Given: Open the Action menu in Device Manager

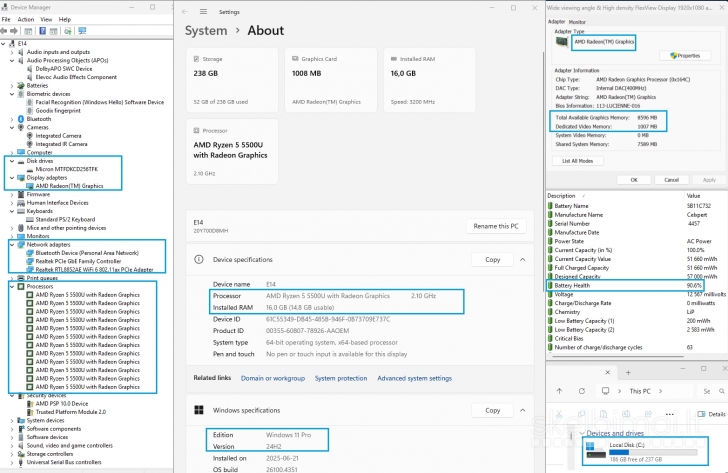Looking at the screenshot, I should [x=26, y=19].
